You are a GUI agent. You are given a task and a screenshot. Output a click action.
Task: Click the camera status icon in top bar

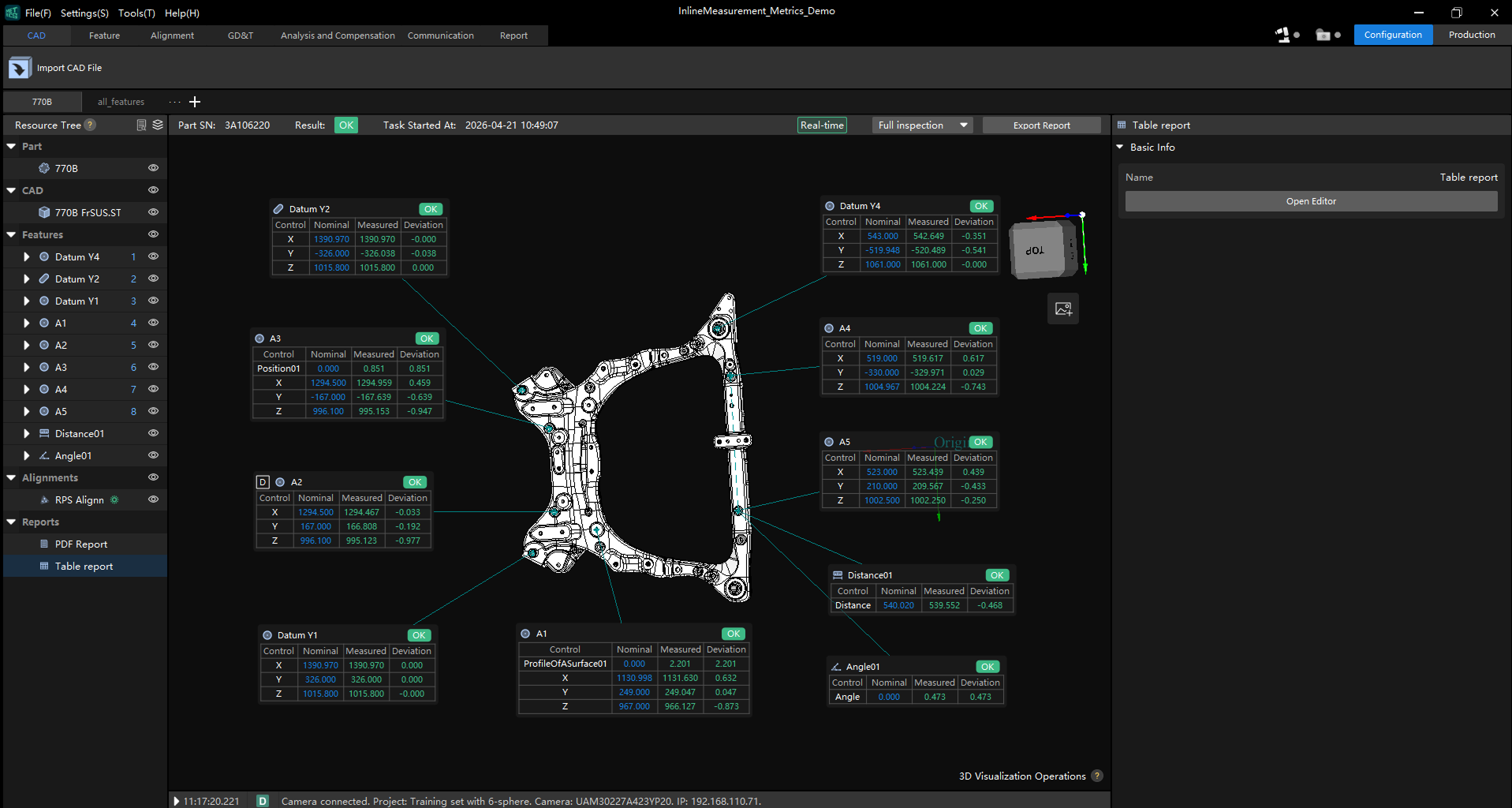point(1323,35)
